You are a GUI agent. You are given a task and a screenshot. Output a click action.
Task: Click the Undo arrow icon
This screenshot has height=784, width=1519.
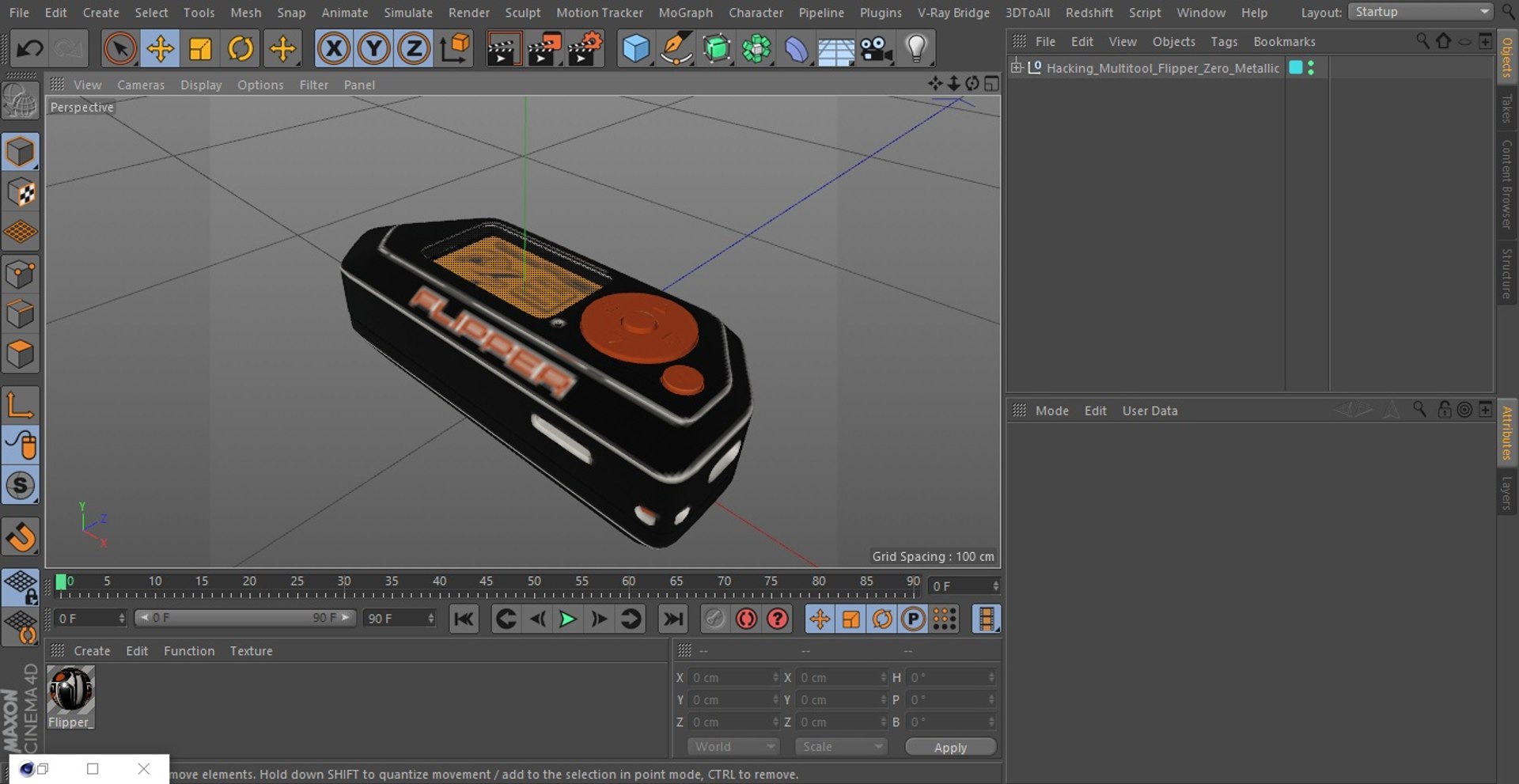click(30, 49)
